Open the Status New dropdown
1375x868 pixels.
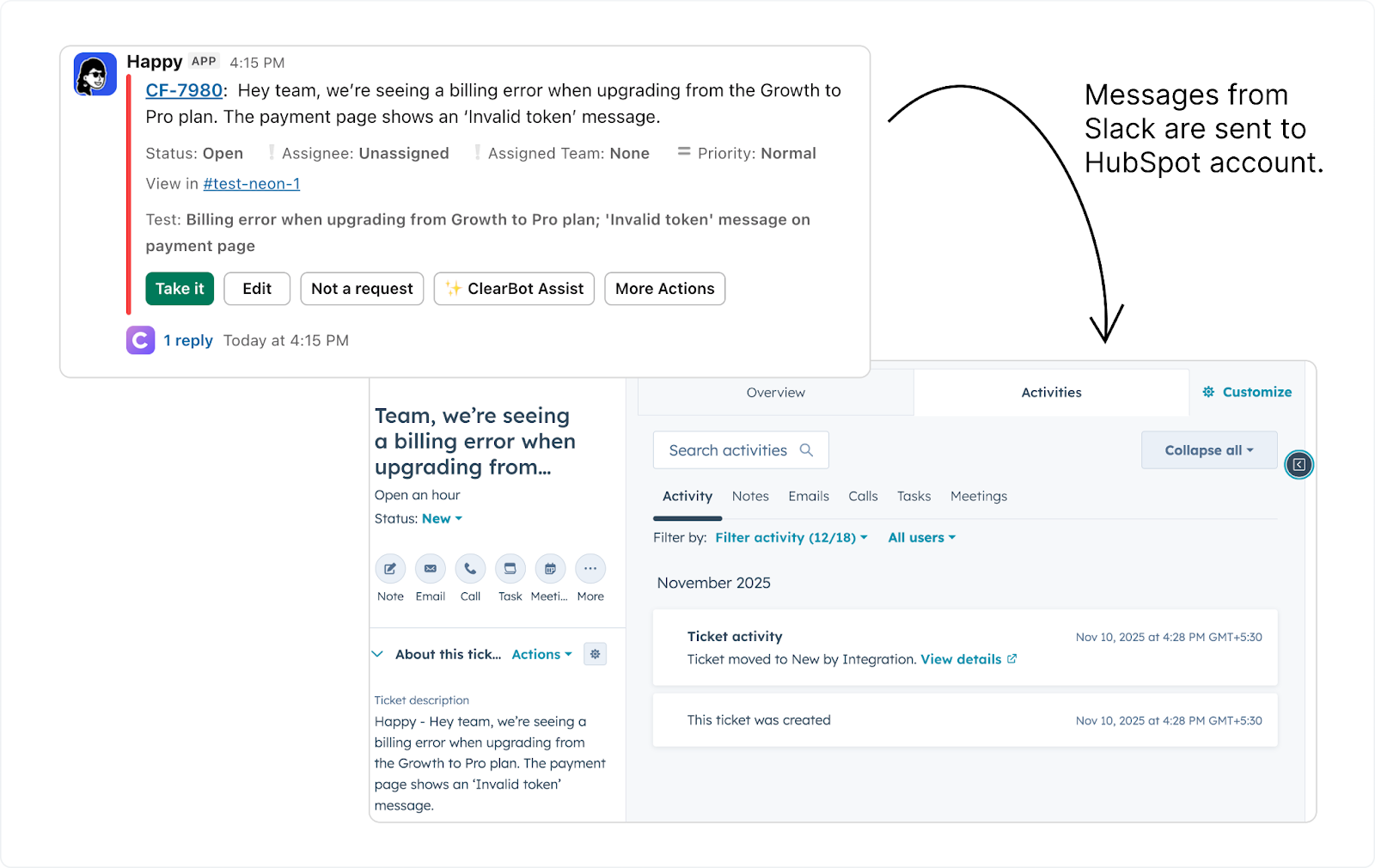(442, 518)
